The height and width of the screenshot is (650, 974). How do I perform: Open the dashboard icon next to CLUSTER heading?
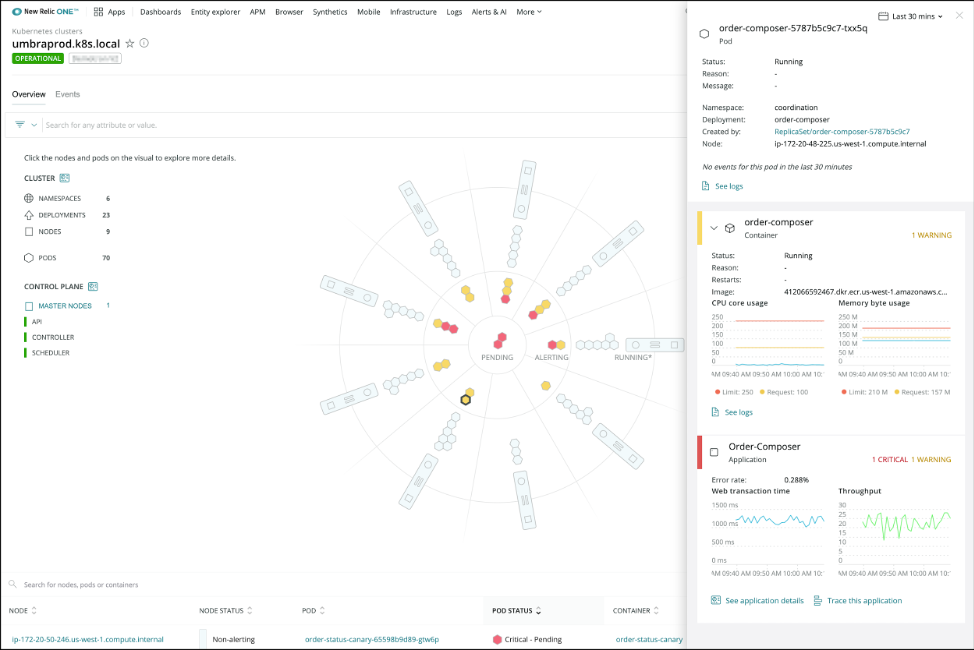tap(65, 178)
